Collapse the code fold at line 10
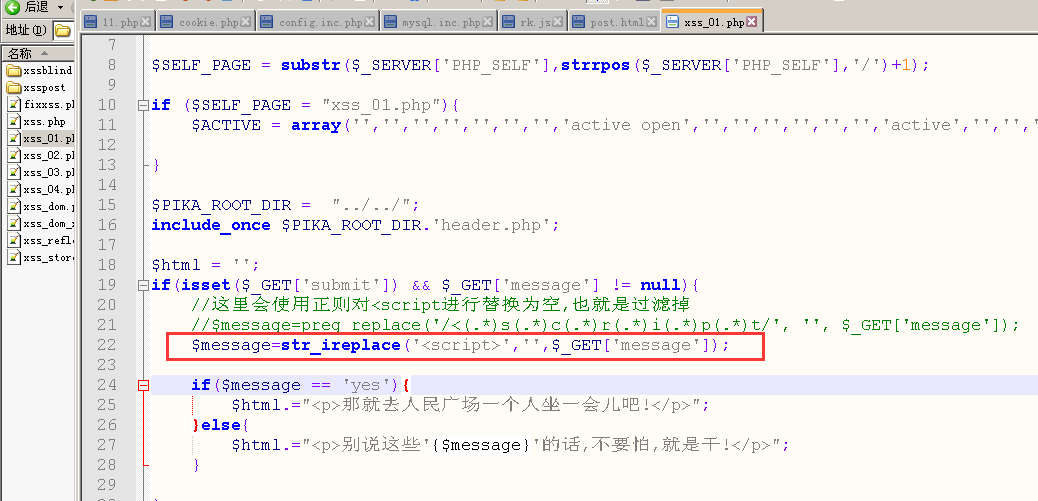The height and width of the screenshot is (501, 1038). point(143,105)
